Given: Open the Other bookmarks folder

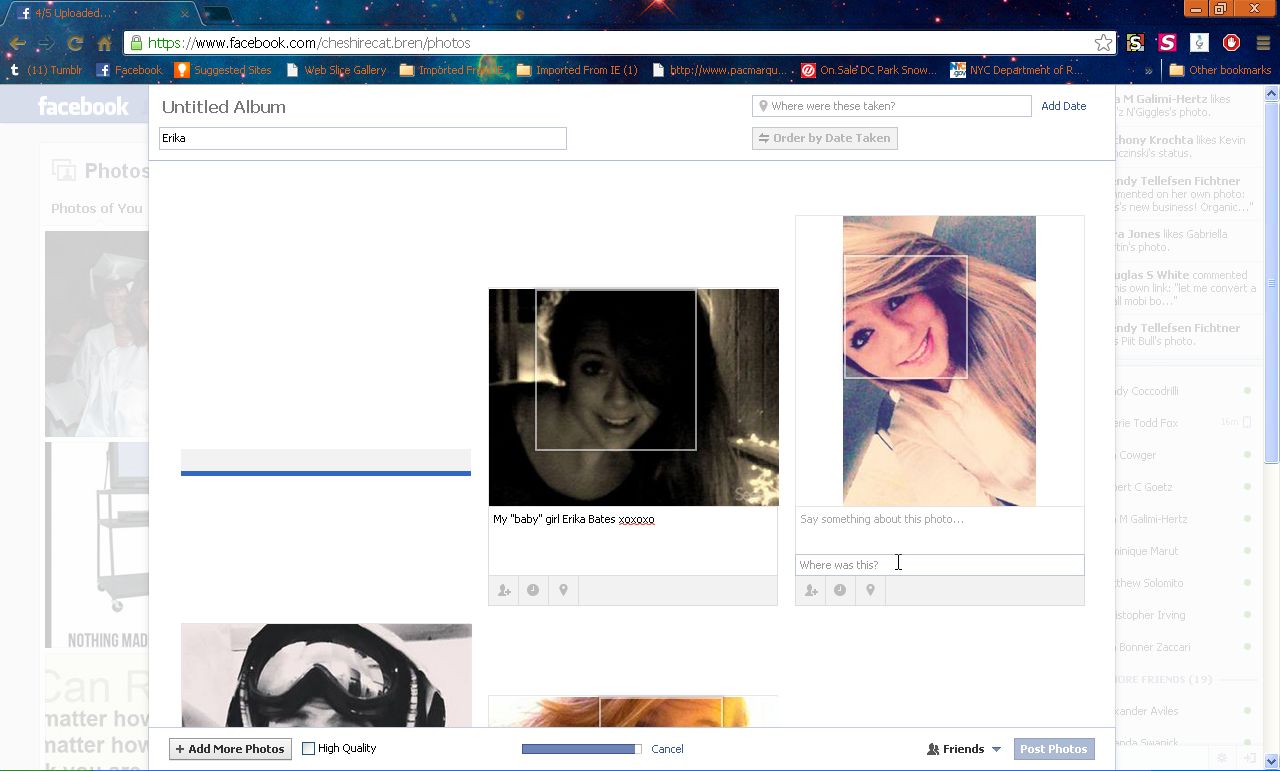Looking at the screenshot, I should (x=1220, y=70).
